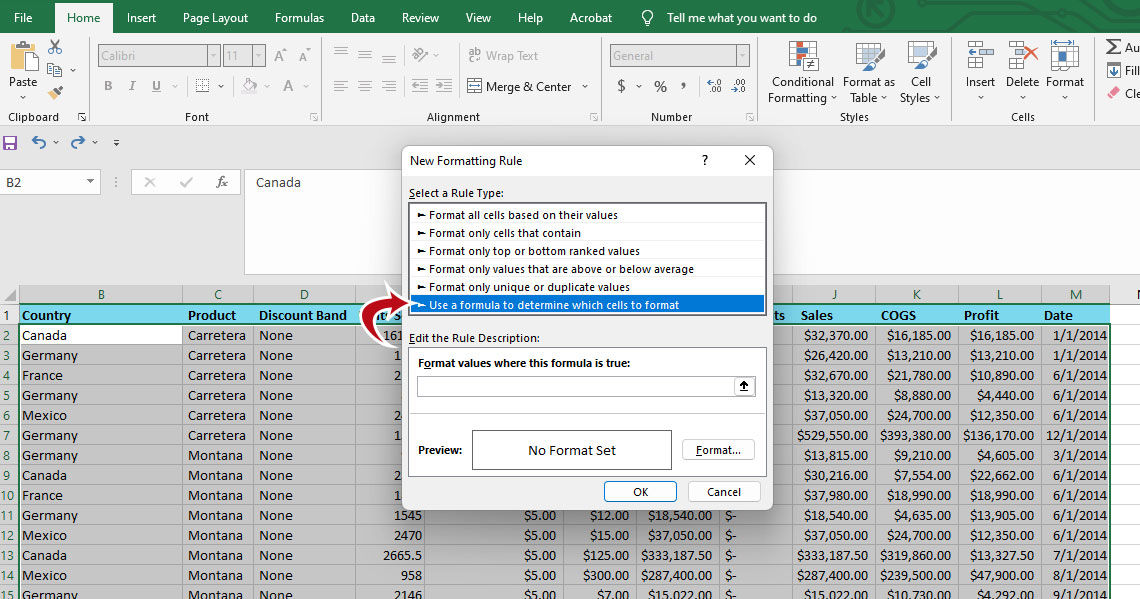Click the Format as Table icon
1140x599 pixels.
tap(866, 60)
